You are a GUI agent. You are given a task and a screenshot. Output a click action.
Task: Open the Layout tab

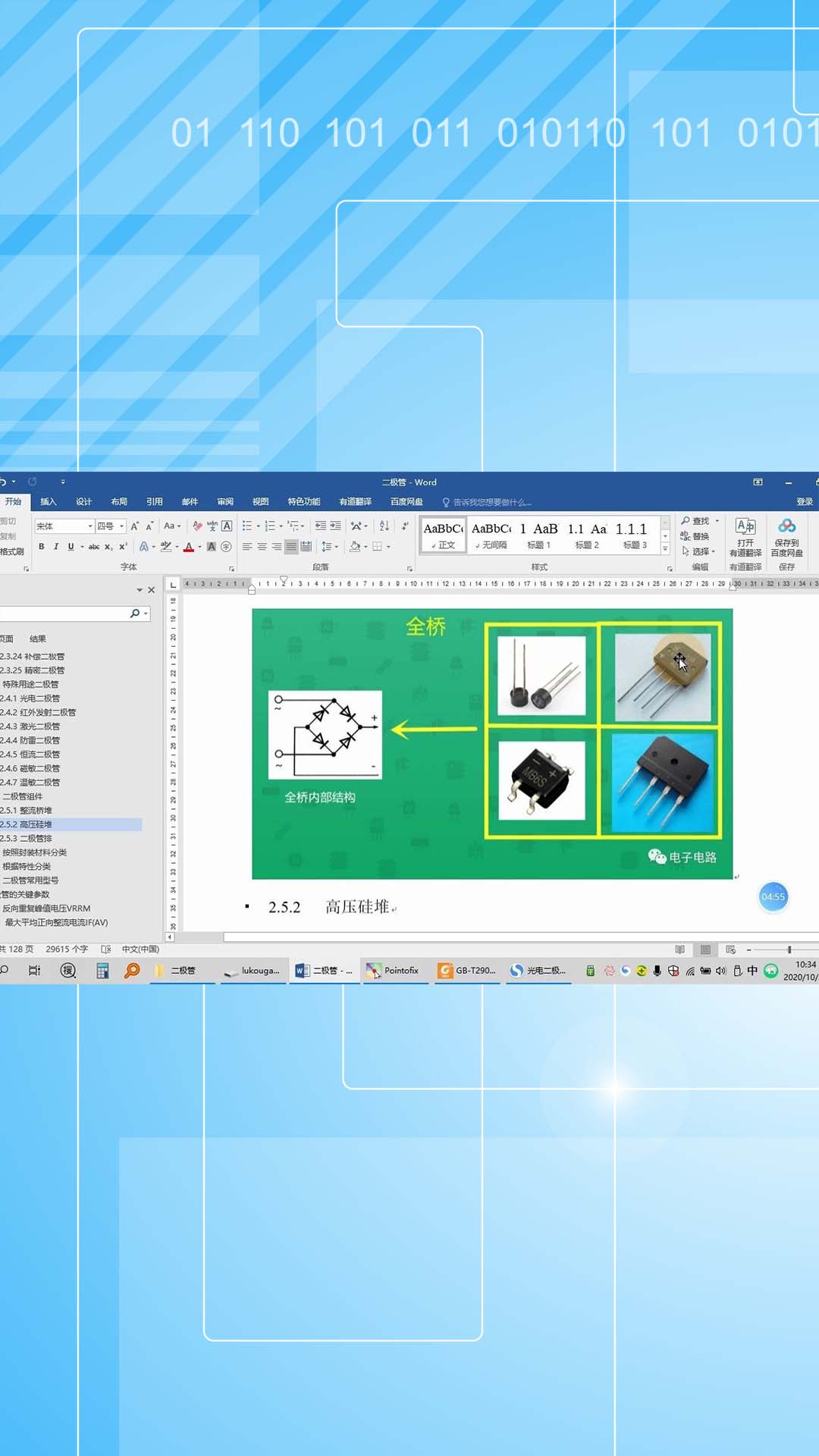119,502
